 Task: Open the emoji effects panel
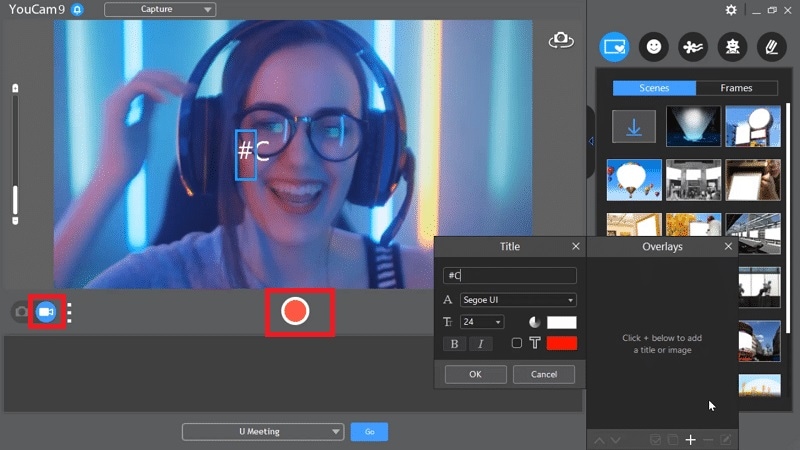tap(653, 46)
